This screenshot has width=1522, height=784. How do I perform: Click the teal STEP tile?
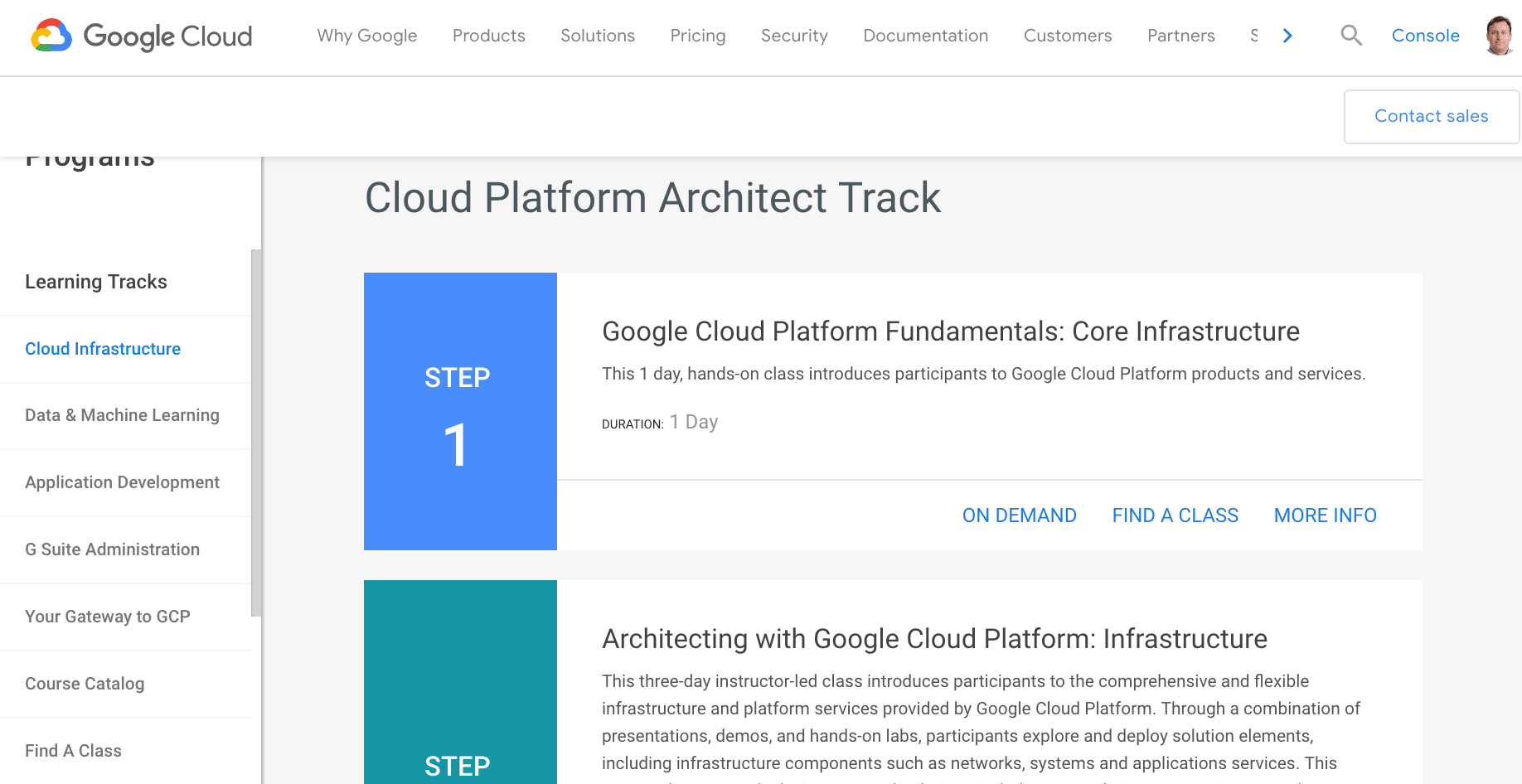pos(460,682)
